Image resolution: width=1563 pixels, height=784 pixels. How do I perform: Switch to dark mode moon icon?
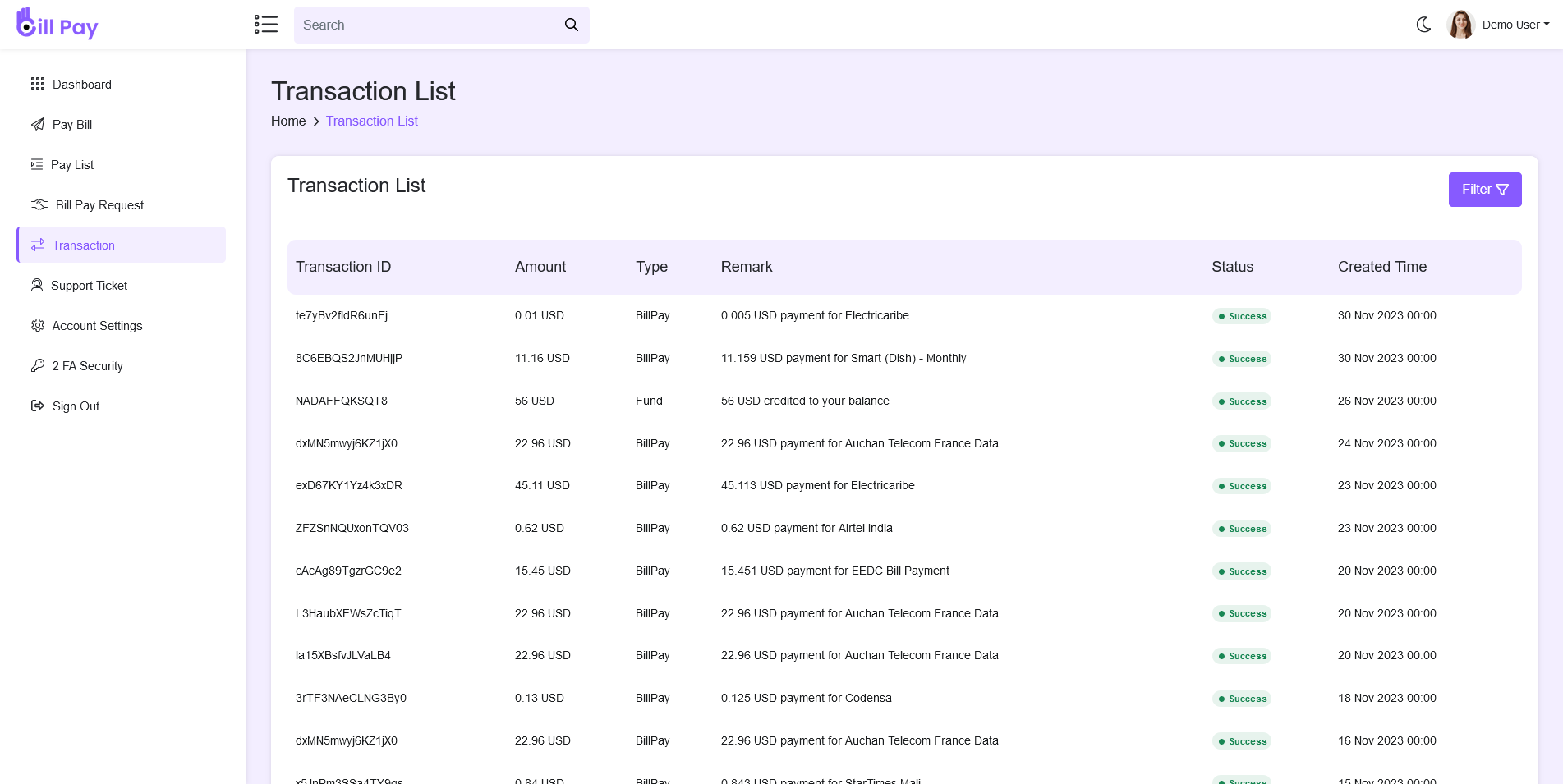click(x=1424, y=25)
